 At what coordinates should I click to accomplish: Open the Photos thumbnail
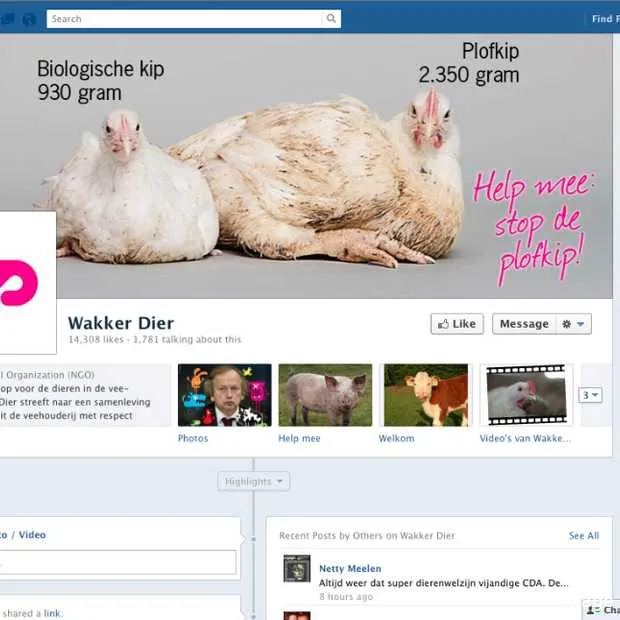[x=225, y=395]
